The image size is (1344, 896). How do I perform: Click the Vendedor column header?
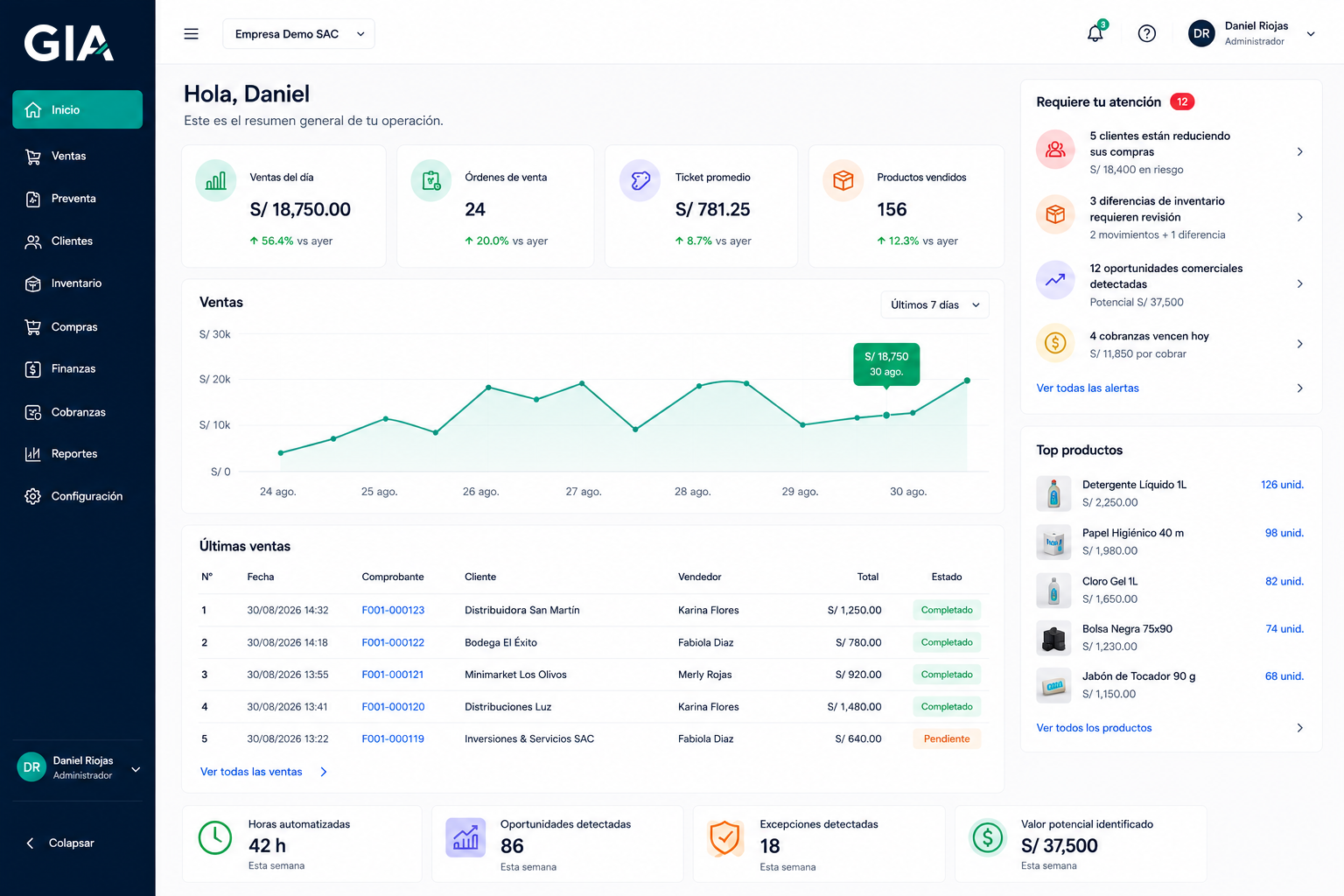699,577
